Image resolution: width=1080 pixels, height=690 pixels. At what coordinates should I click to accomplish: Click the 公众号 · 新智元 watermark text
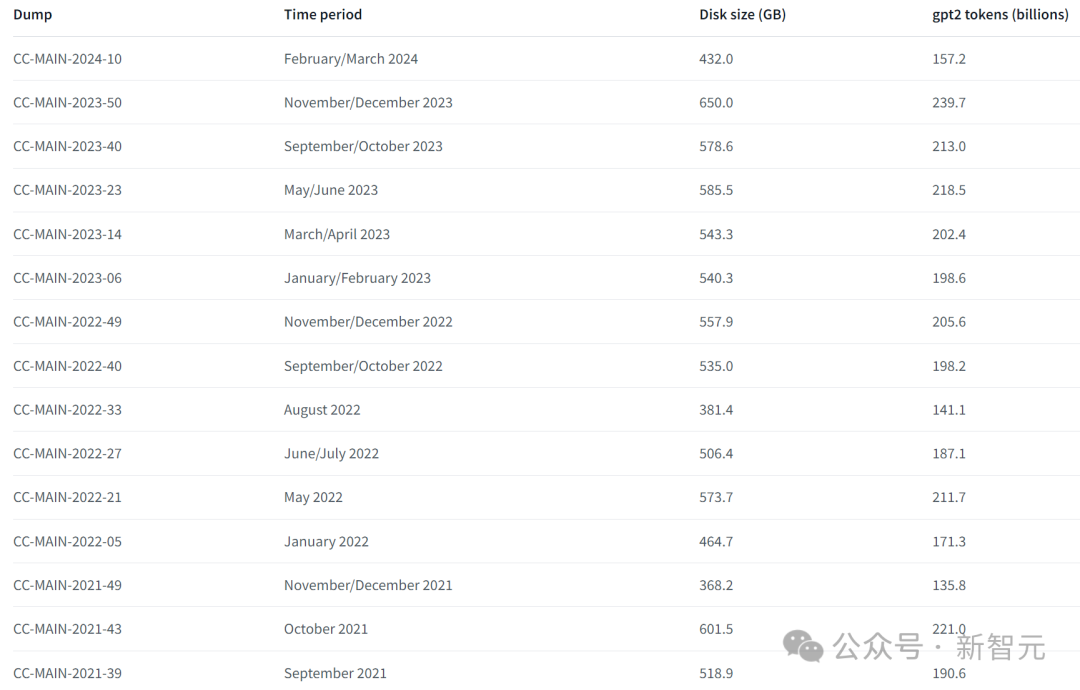[x=939, y=647]
